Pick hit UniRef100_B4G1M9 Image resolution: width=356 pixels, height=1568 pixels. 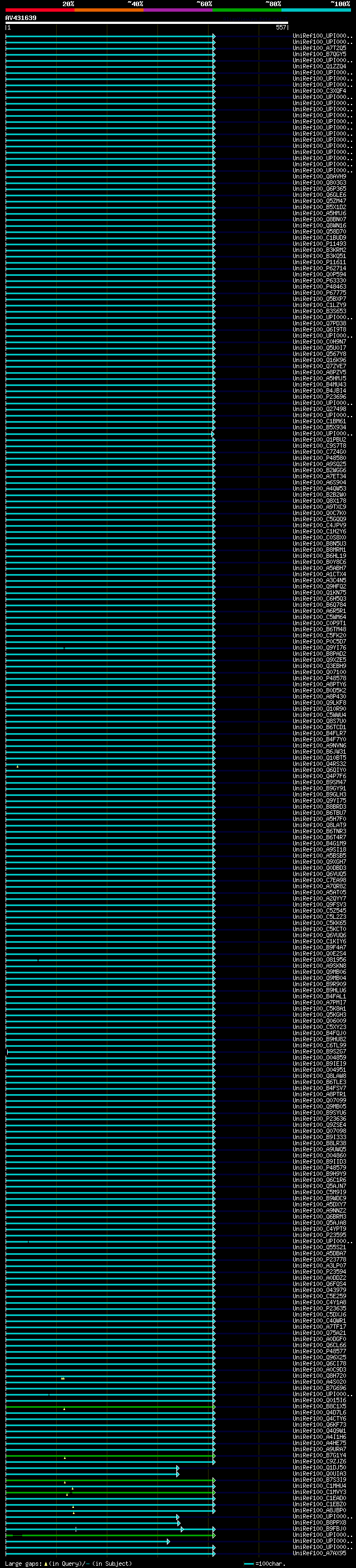pyautogui.click(x=319, y=844)
